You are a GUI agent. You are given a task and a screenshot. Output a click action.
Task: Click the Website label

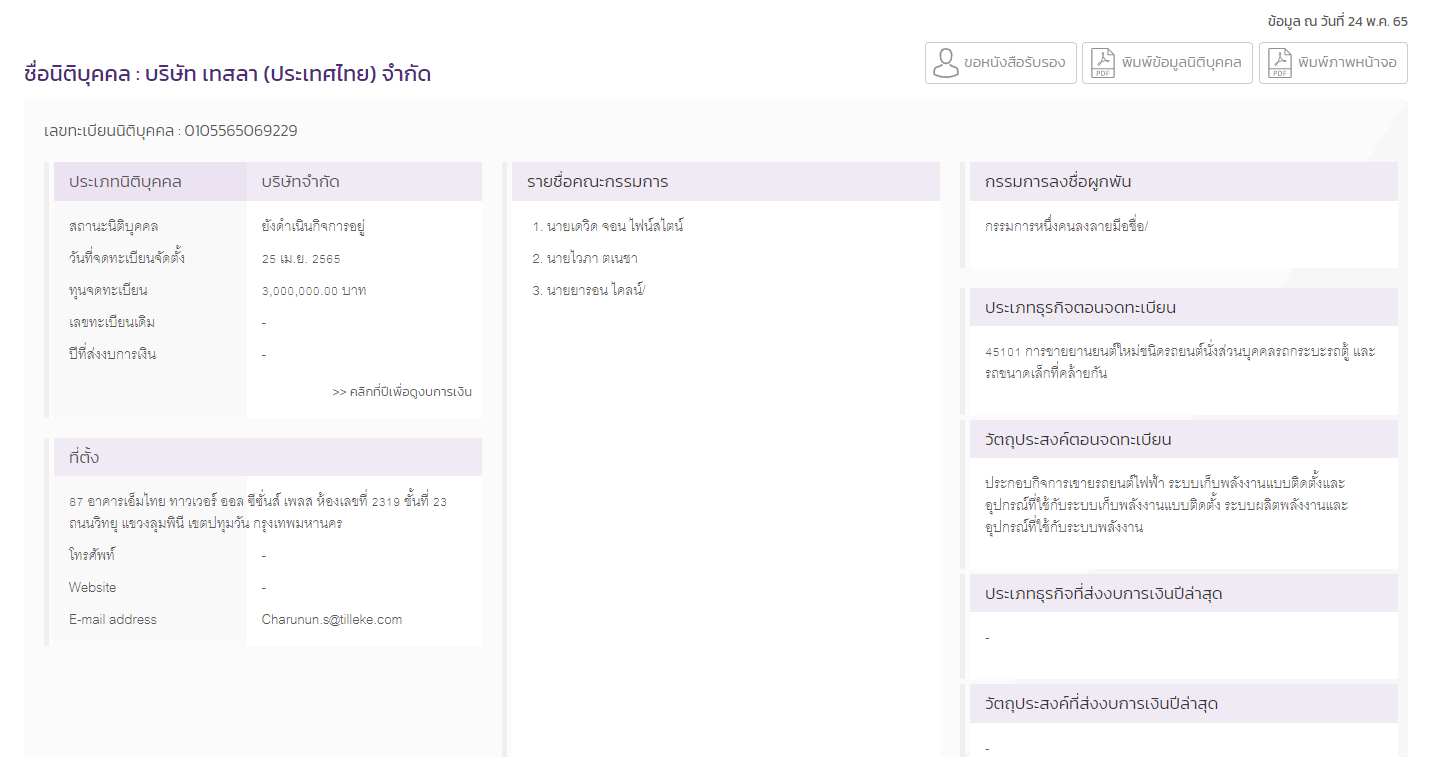point(92,587)
